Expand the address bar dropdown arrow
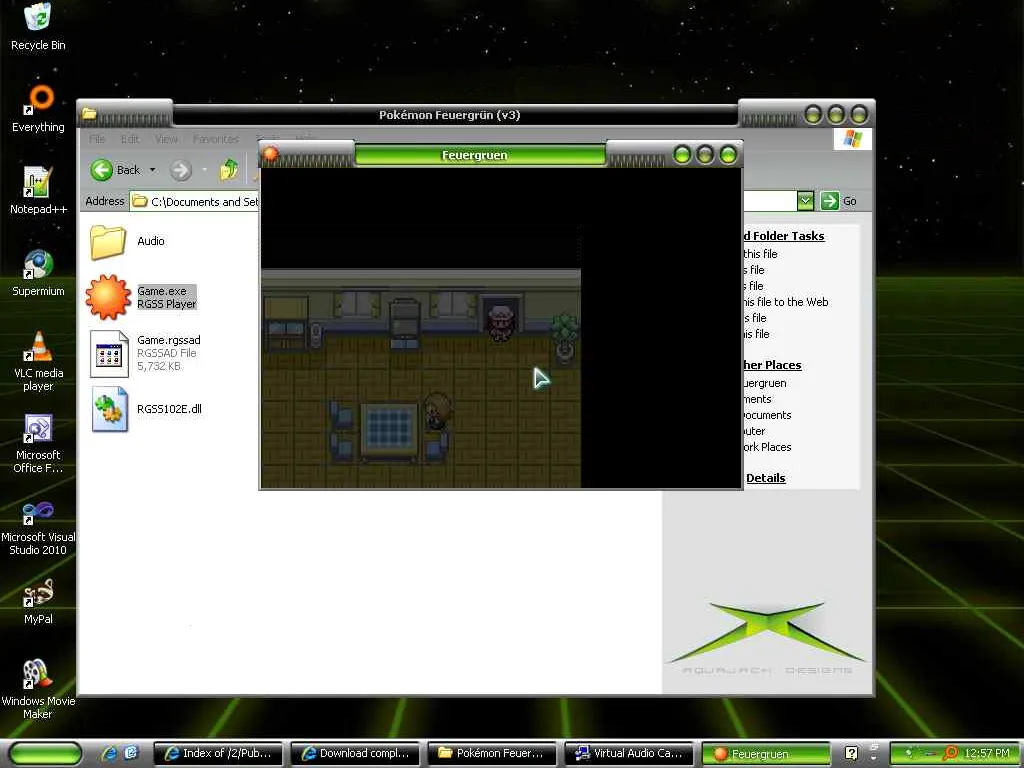This screenshot has width=1024, height=768. [805, 201]
